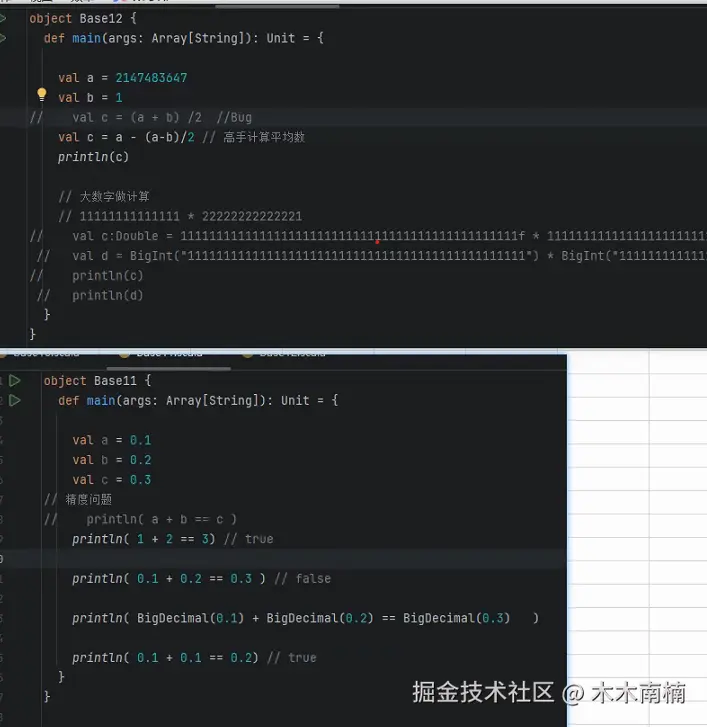Click the comment 高手计算平均数

coord(264,137)
